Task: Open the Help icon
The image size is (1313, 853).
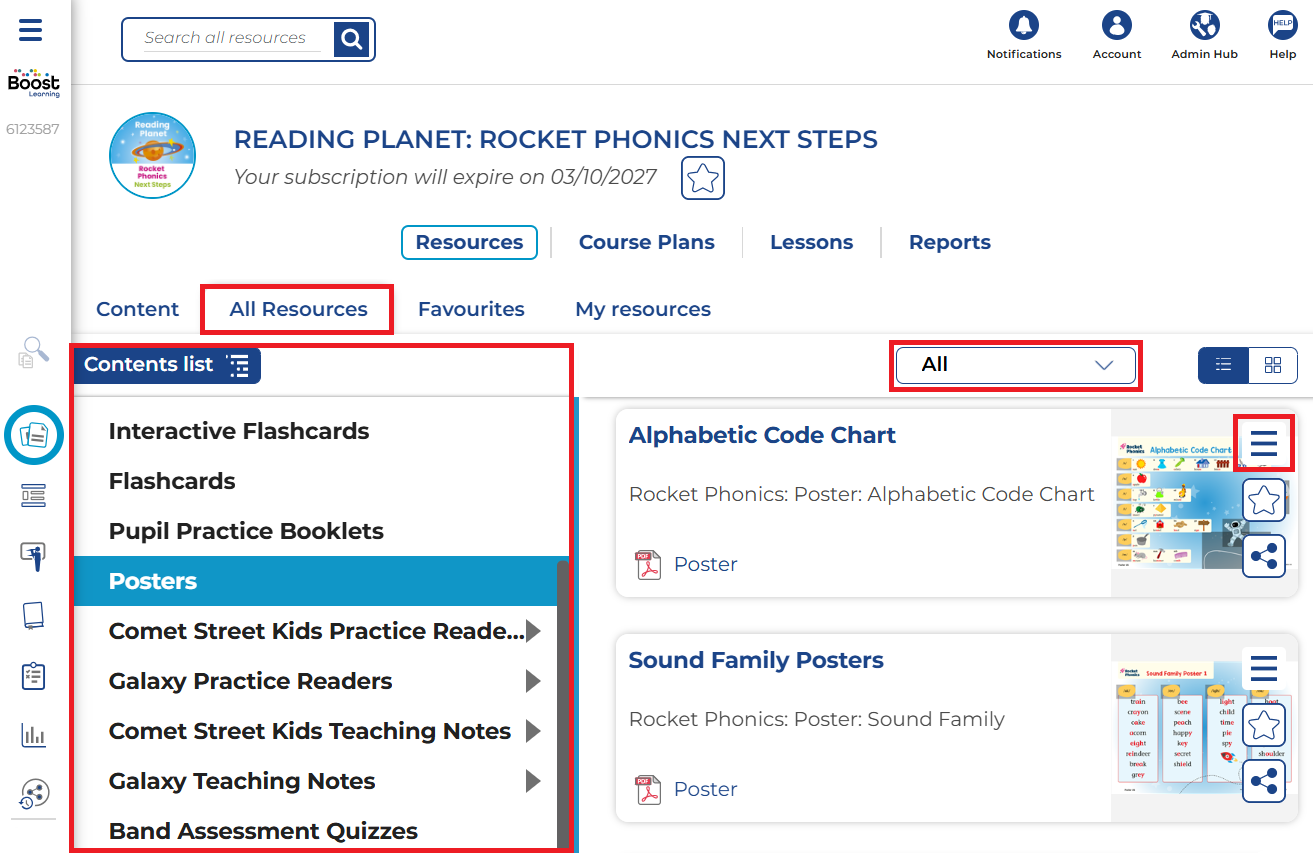Action: click(x=1282, y=26)
